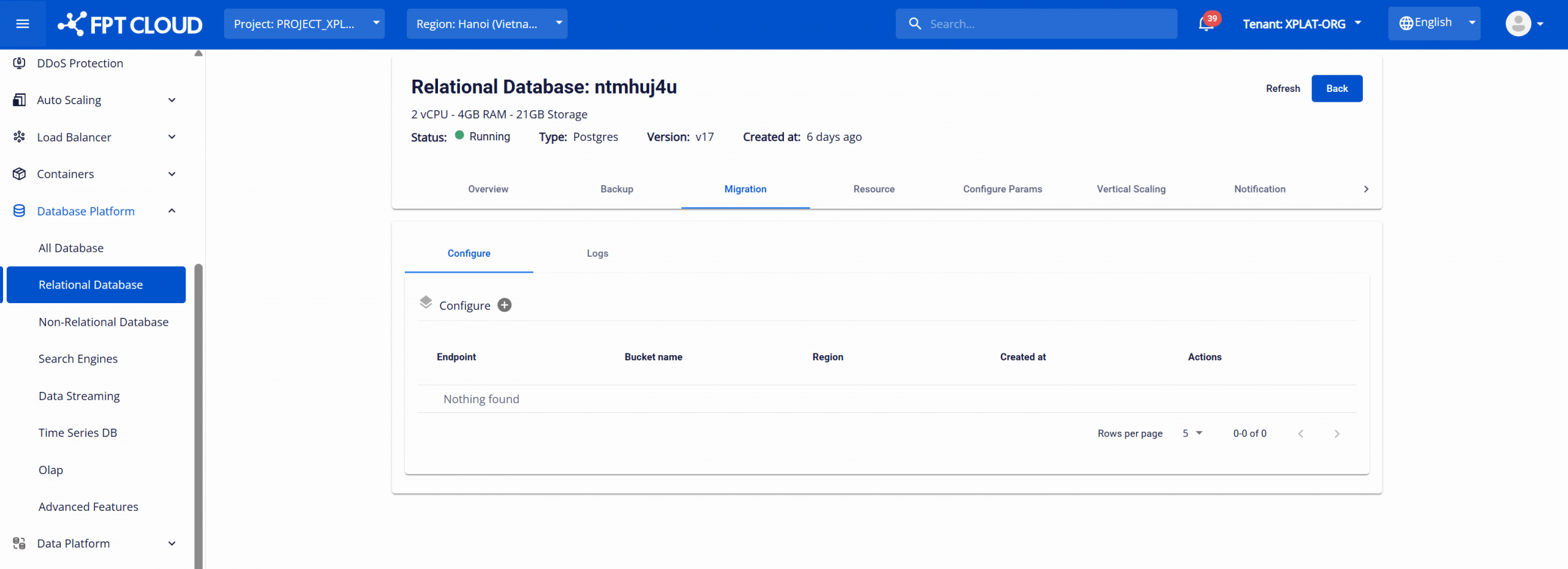The image size is (1568, 569).
Task: Change rows per page dropdown
Action: click(1192, 434)
